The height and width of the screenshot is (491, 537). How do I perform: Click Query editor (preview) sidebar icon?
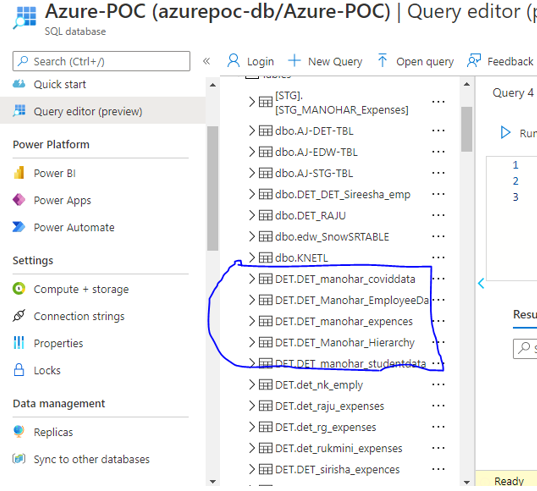19,111
